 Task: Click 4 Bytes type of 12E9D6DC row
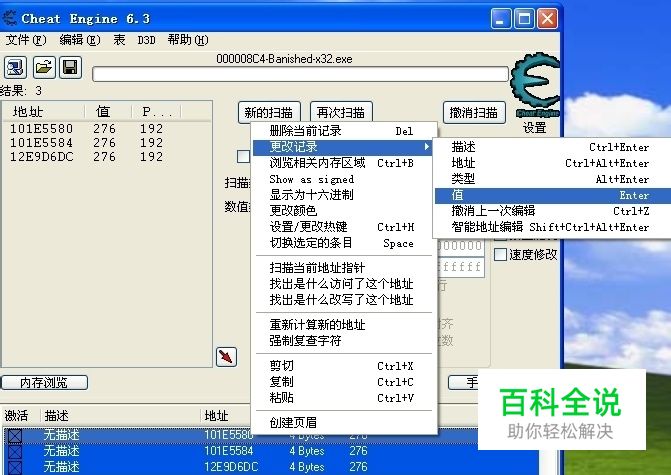(x=307, y=467)
